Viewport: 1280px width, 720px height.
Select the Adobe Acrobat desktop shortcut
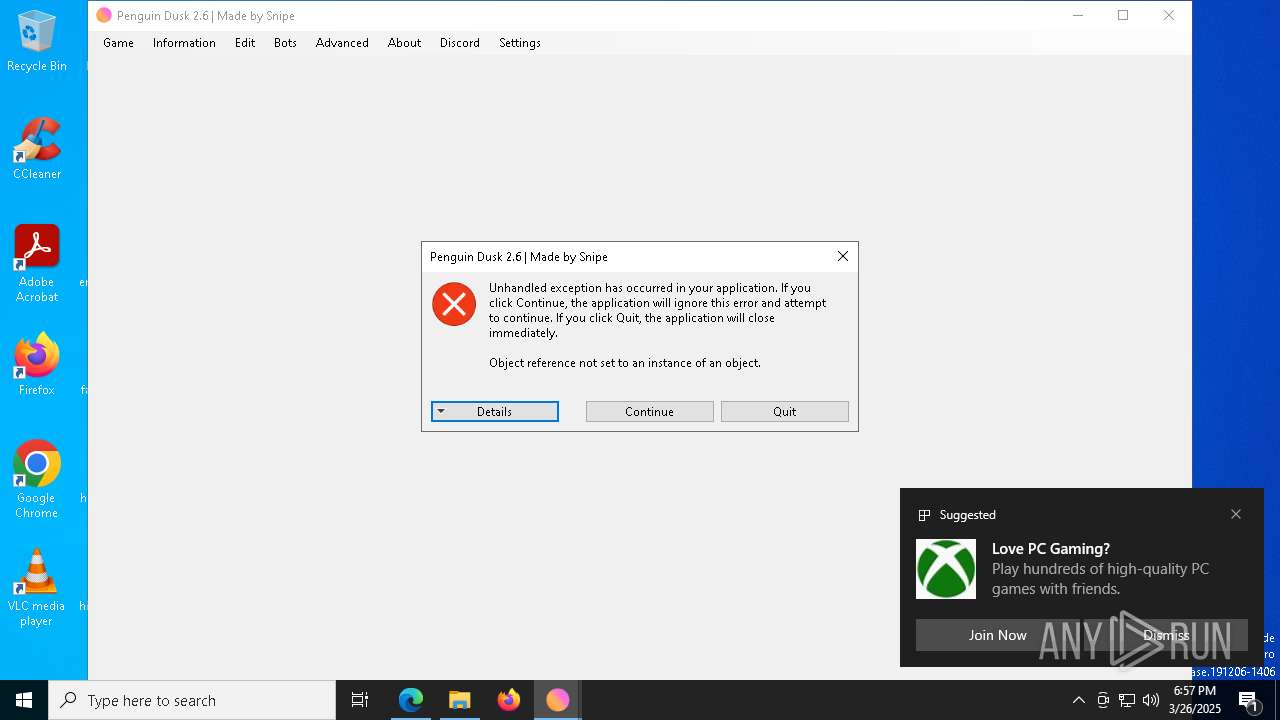(37, 264)
